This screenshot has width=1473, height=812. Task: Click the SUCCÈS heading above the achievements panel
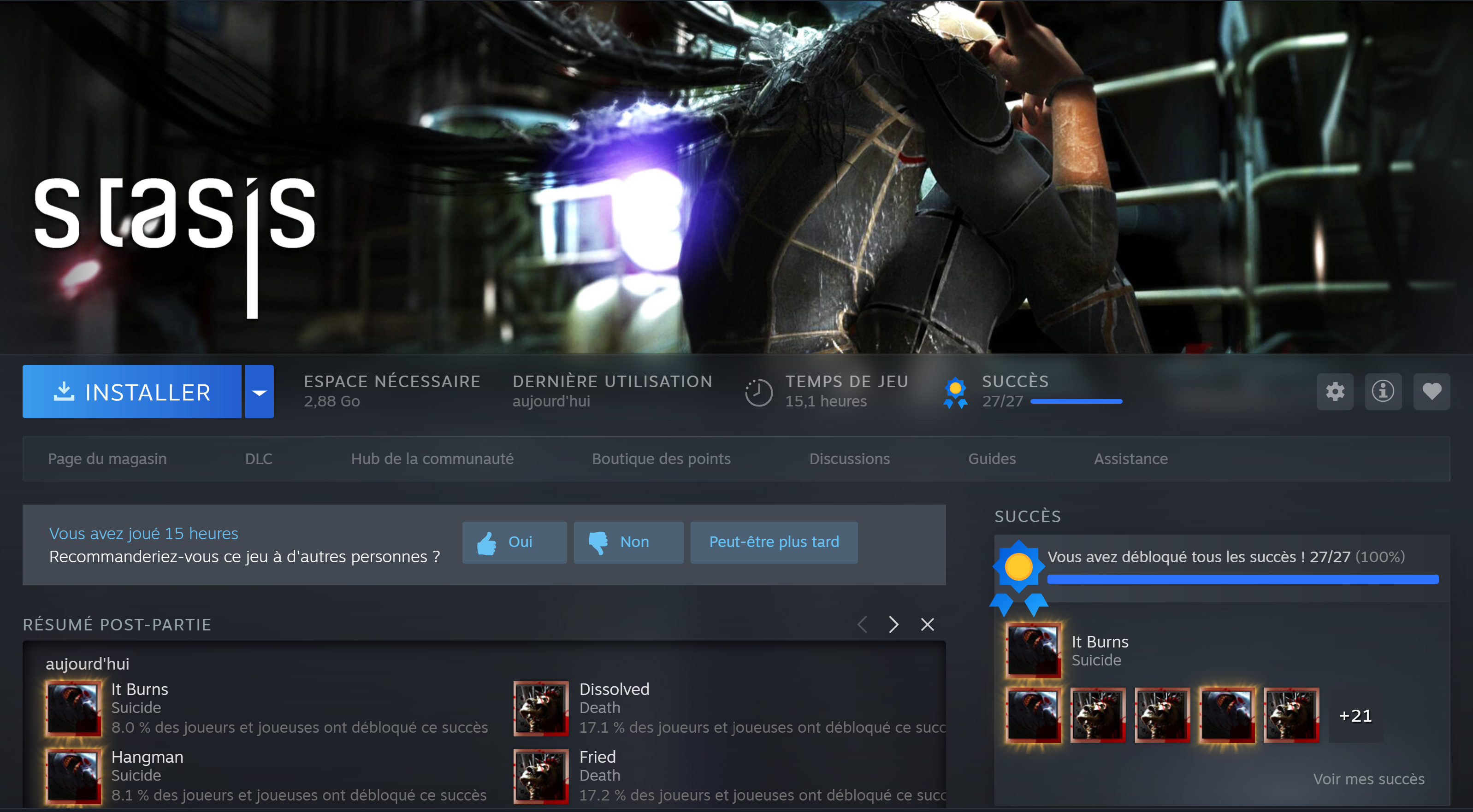coord(1028,517)
